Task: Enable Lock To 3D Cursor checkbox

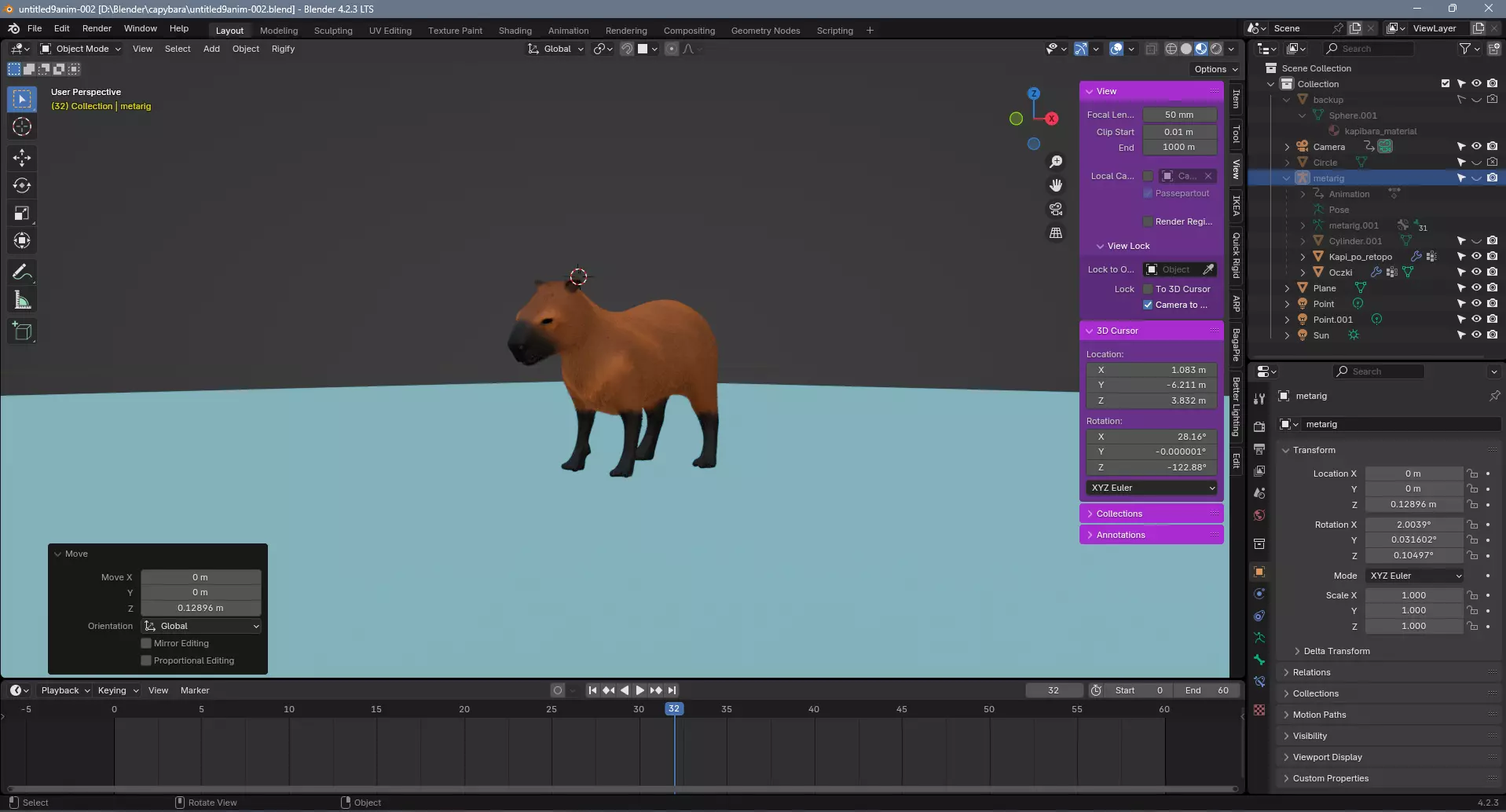Action: pos(1148,289)
